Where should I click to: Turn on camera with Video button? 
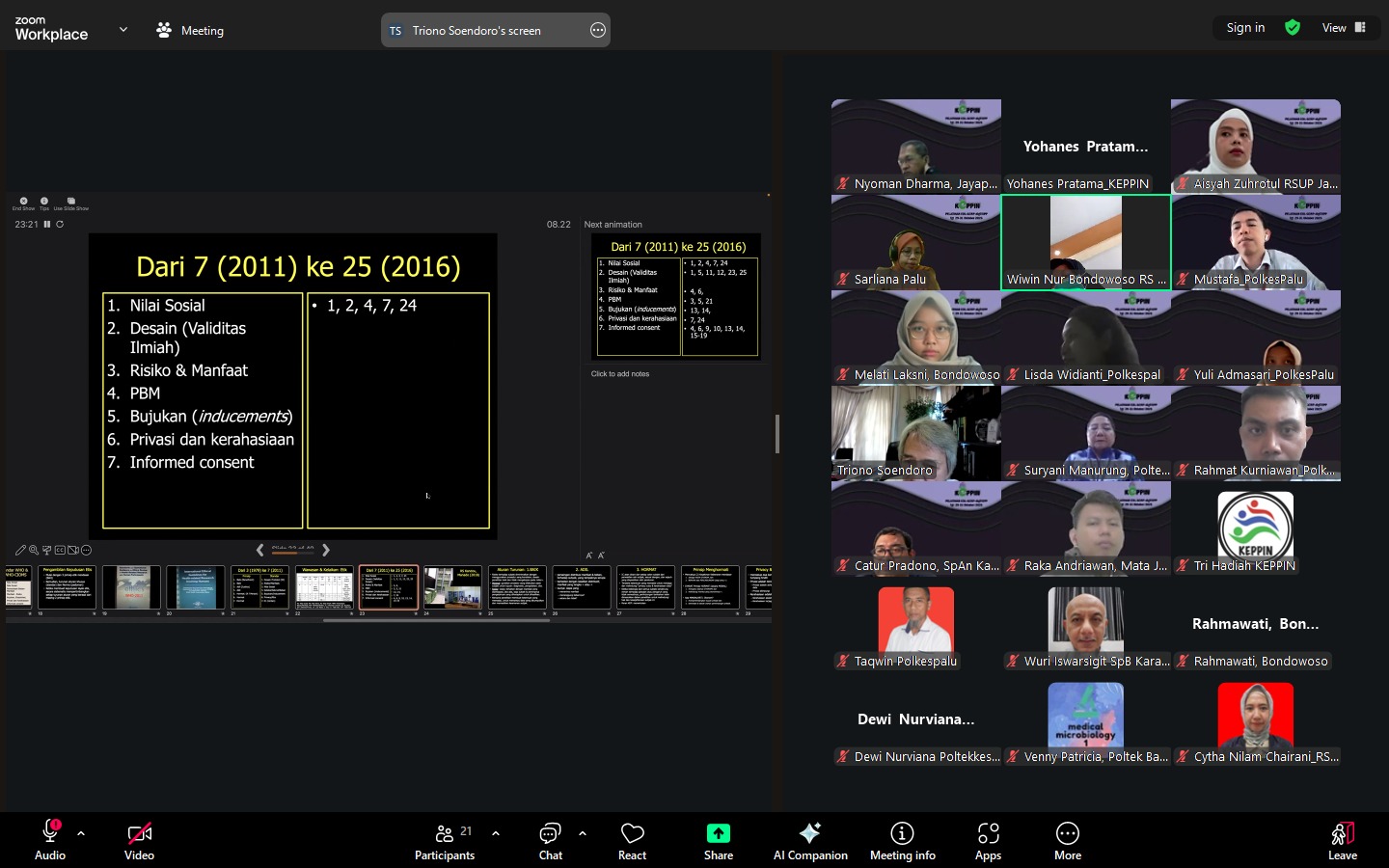(x=139, y=840)
